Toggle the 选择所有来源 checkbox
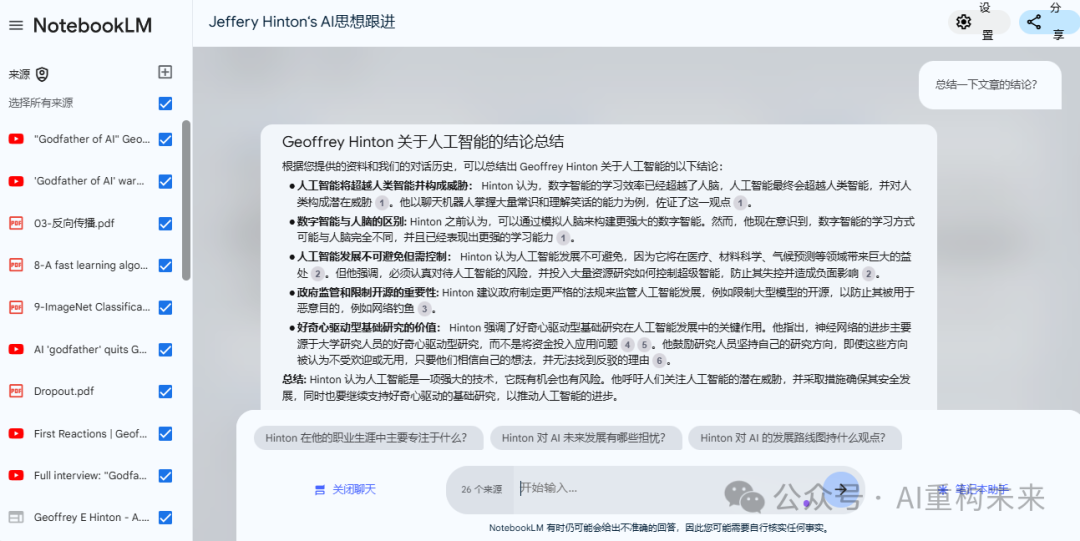The image size is (1080, 541). click(165, 103)
